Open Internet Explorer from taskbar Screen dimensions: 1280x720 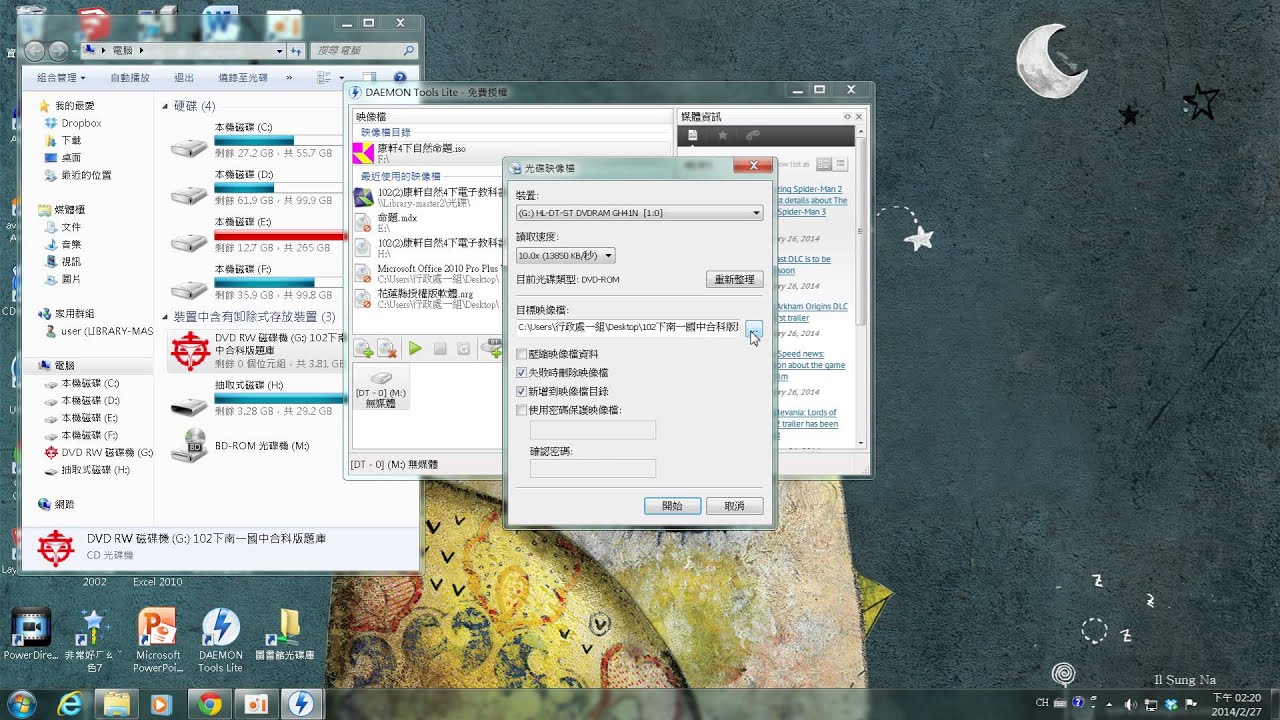click(x=70, y=704)
